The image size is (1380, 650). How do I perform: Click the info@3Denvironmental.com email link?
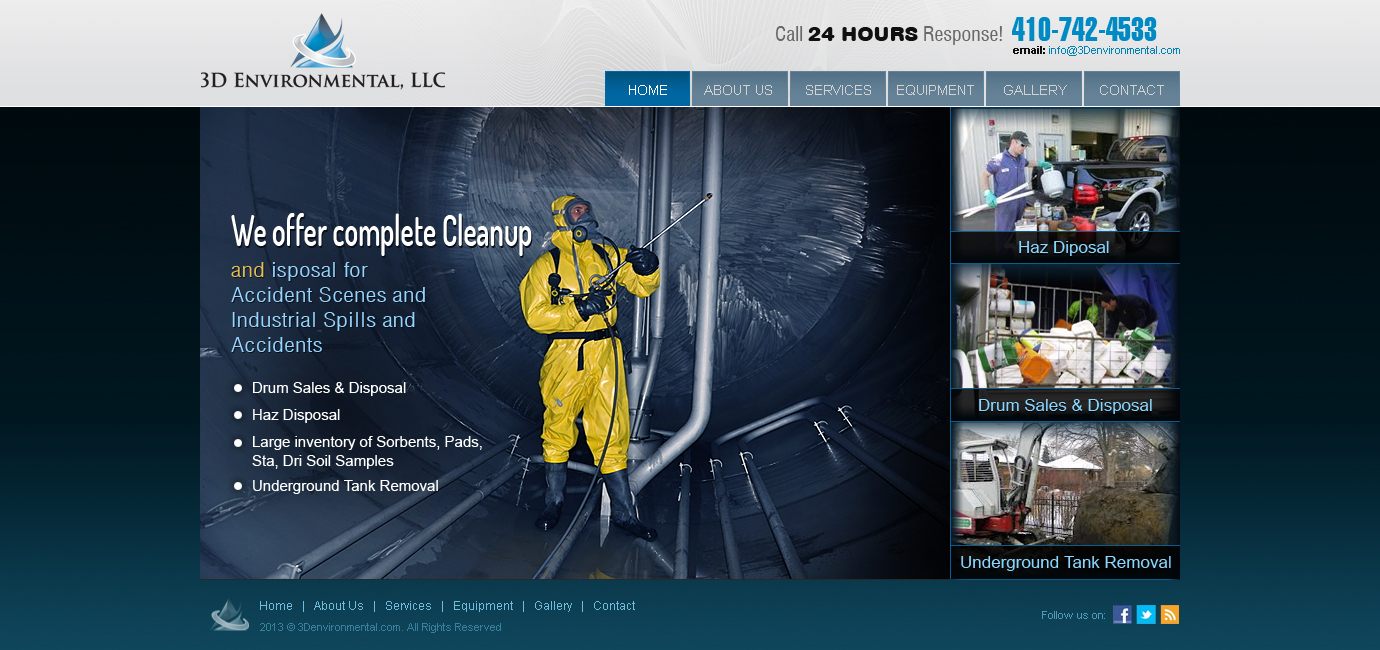1114,50
